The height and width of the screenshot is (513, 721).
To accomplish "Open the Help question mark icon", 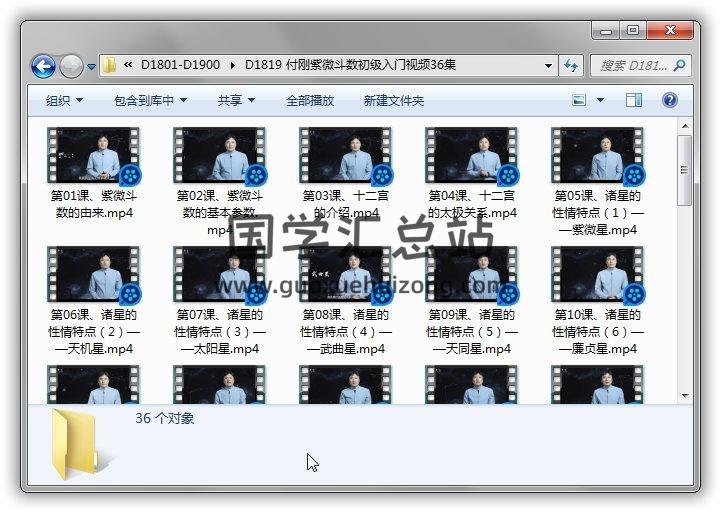I will (669, 100).
